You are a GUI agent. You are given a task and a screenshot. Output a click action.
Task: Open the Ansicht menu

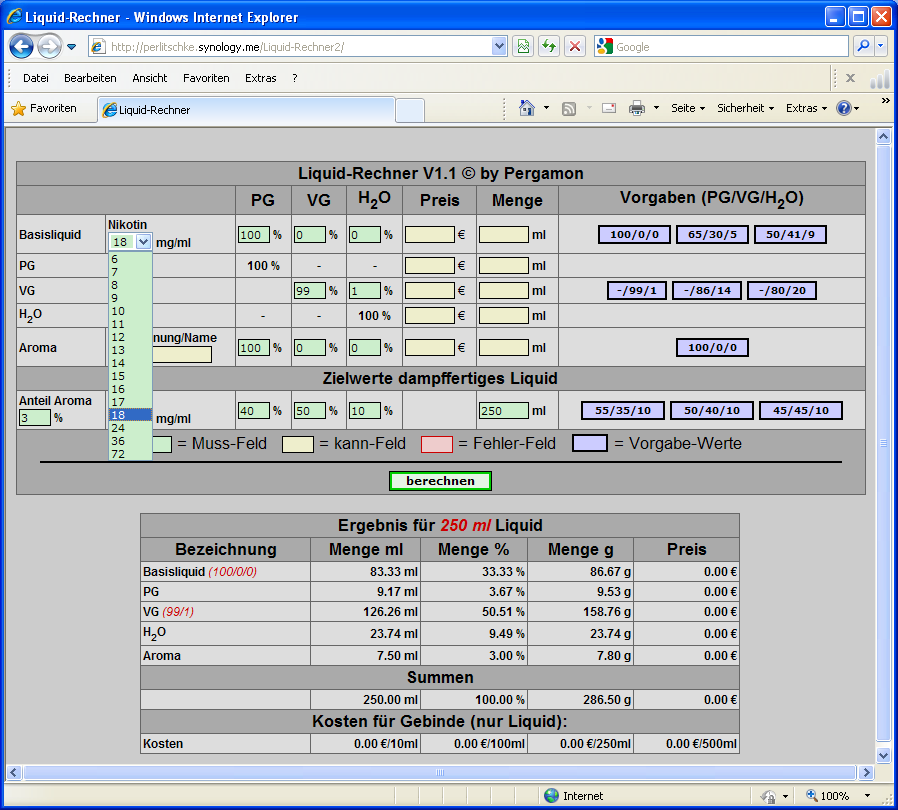click(149, 78)
